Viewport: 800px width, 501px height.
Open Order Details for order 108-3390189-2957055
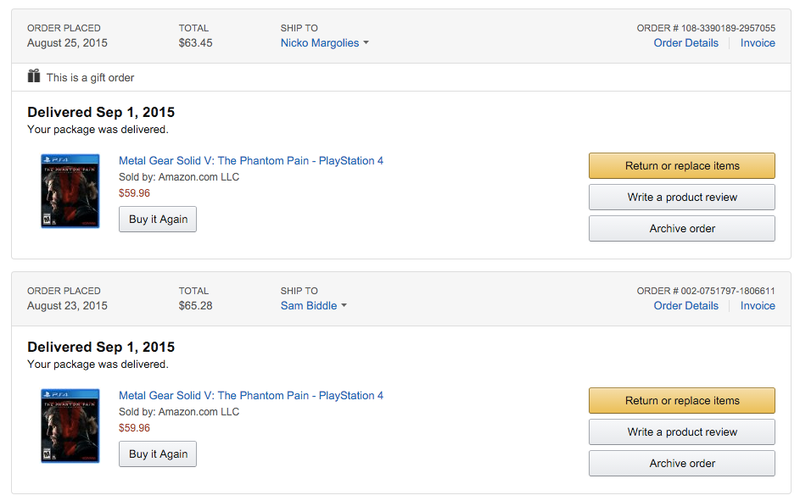click(x=686, y=43)
